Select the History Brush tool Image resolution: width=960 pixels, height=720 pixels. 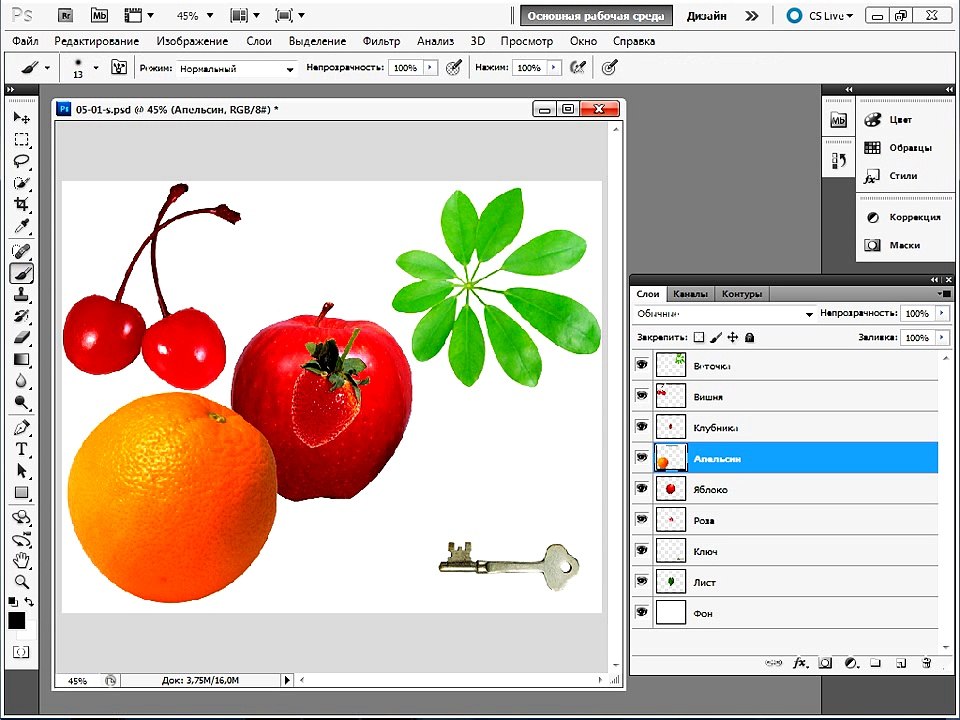[x=21, y=316]
